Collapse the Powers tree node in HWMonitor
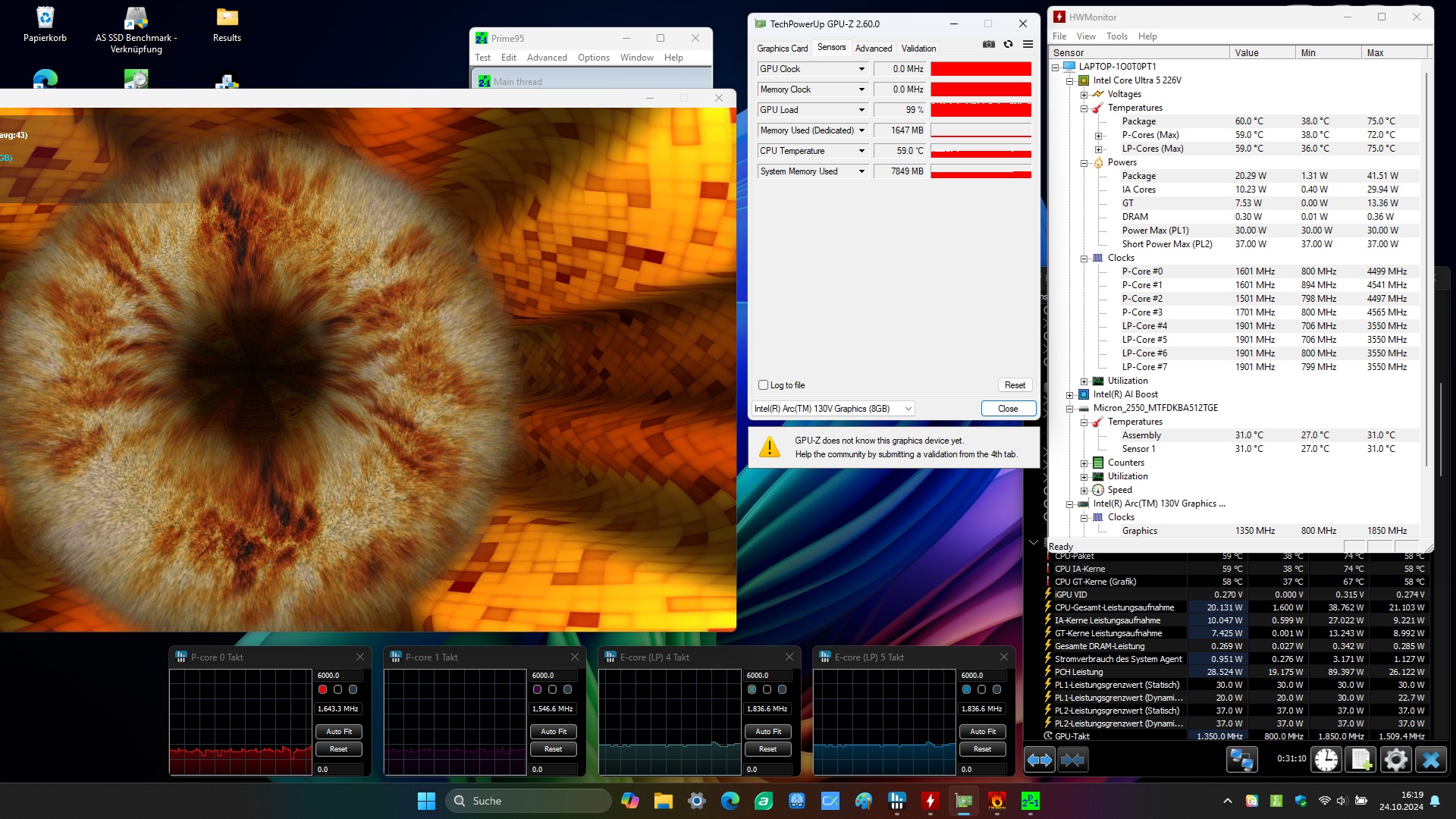The height and width of the screenshot is (819, 1456). pos(1084,163)
